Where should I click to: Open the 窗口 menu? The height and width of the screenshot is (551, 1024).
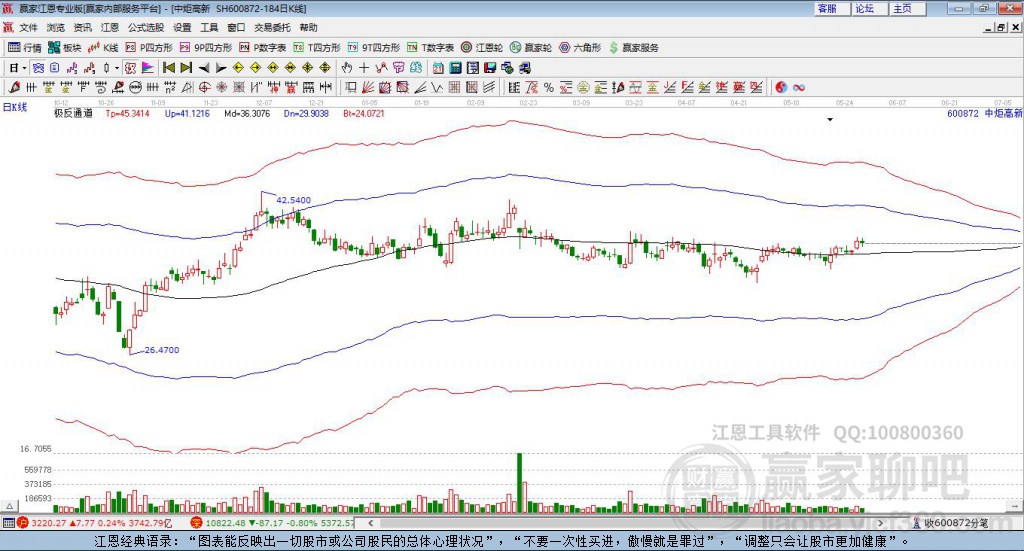point(236,27)
